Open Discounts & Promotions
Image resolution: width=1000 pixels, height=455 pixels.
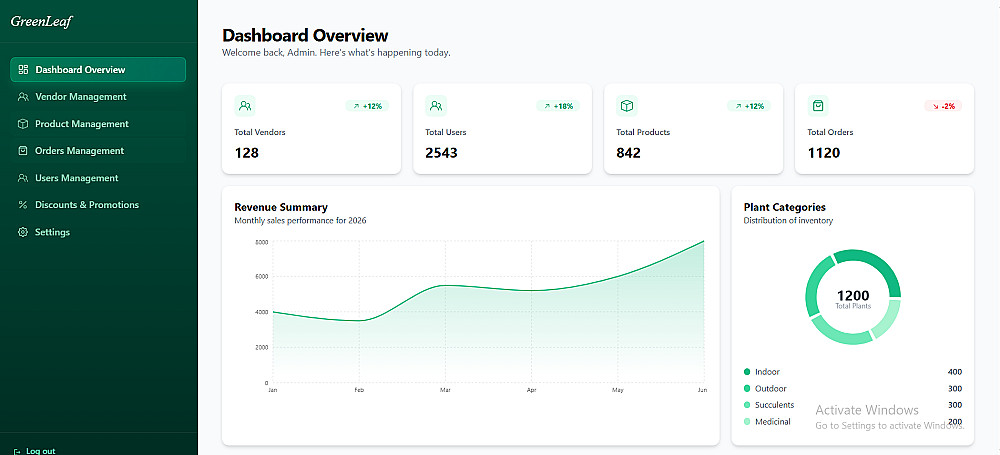point(98,205)
